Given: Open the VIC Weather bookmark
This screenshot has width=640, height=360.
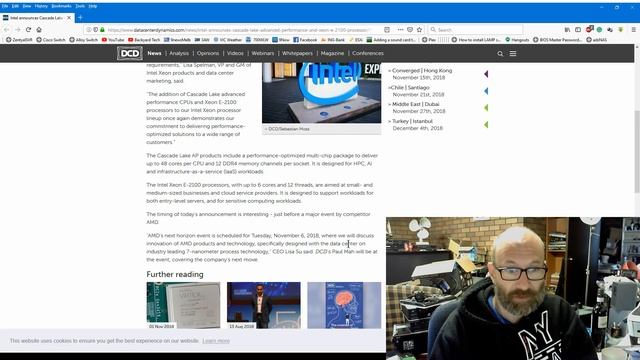Looking at the screenshot, I should [228, 40].
